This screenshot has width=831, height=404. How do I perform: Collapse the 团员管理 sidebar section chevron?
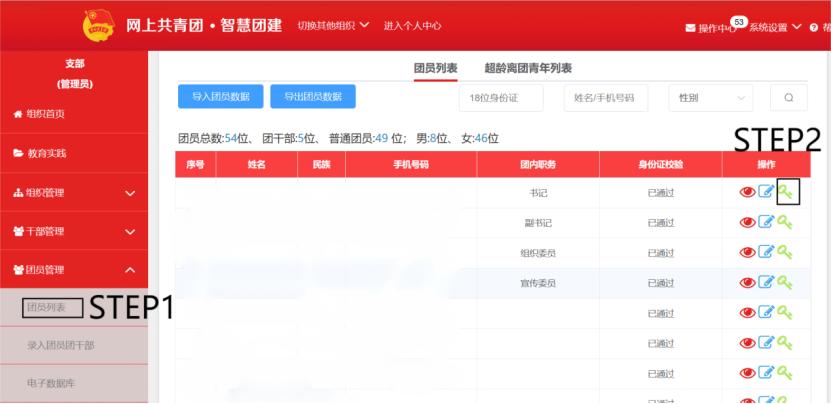click(130, 270)
